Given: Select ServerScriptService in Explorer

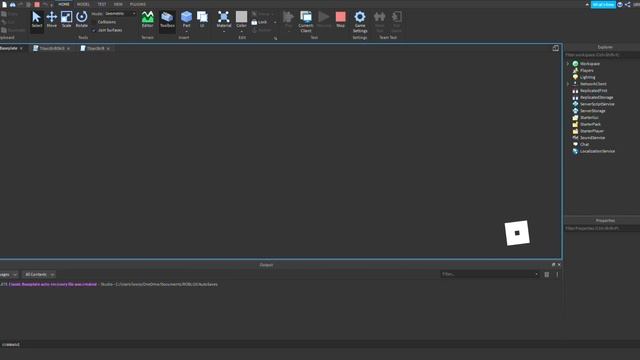Looking at the screenshot, I should click(597, 104).
